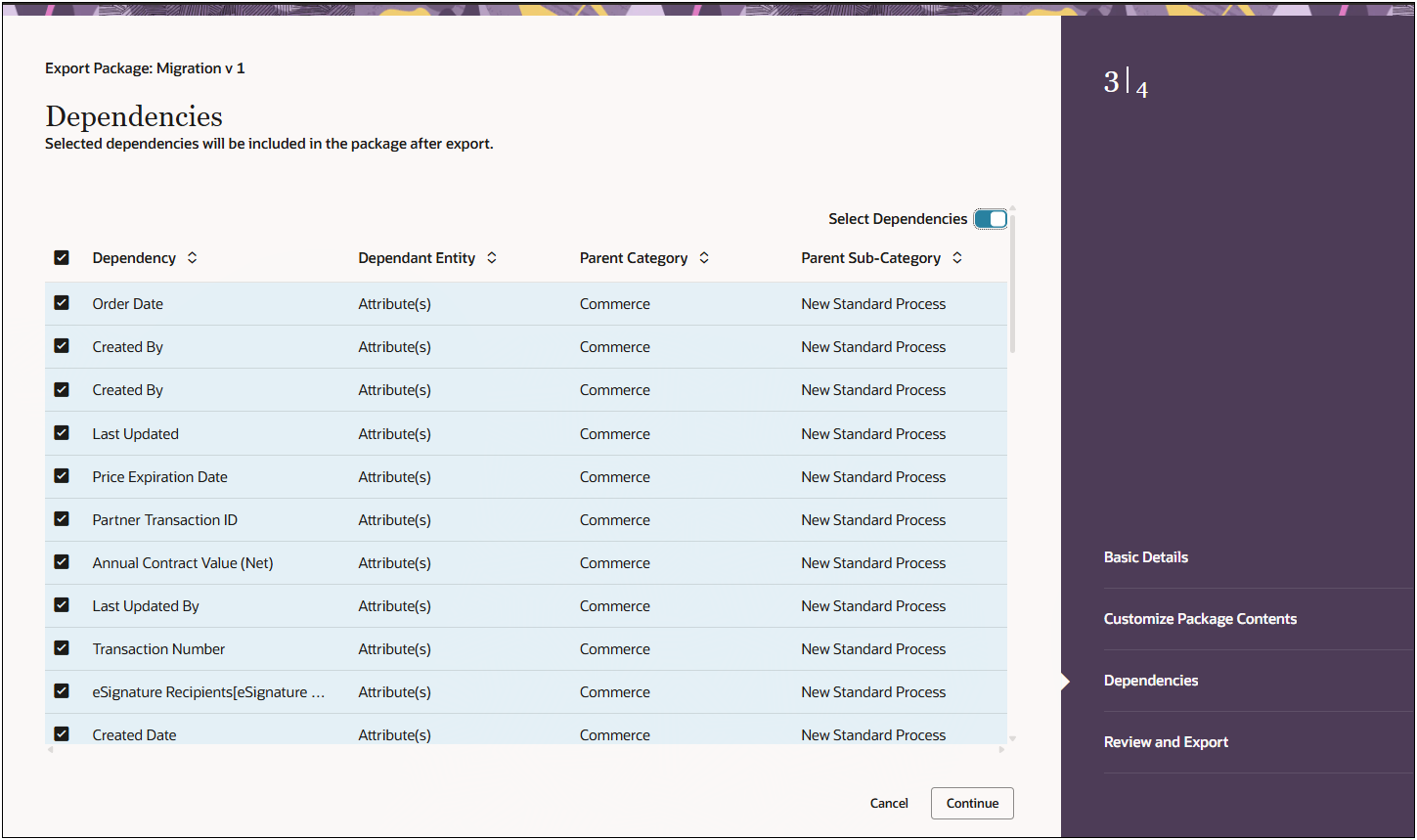The height and width of the screenshot is (840, 1417).
Task: Click Commerce in the Last Updated row
Action: coord(615,434)
